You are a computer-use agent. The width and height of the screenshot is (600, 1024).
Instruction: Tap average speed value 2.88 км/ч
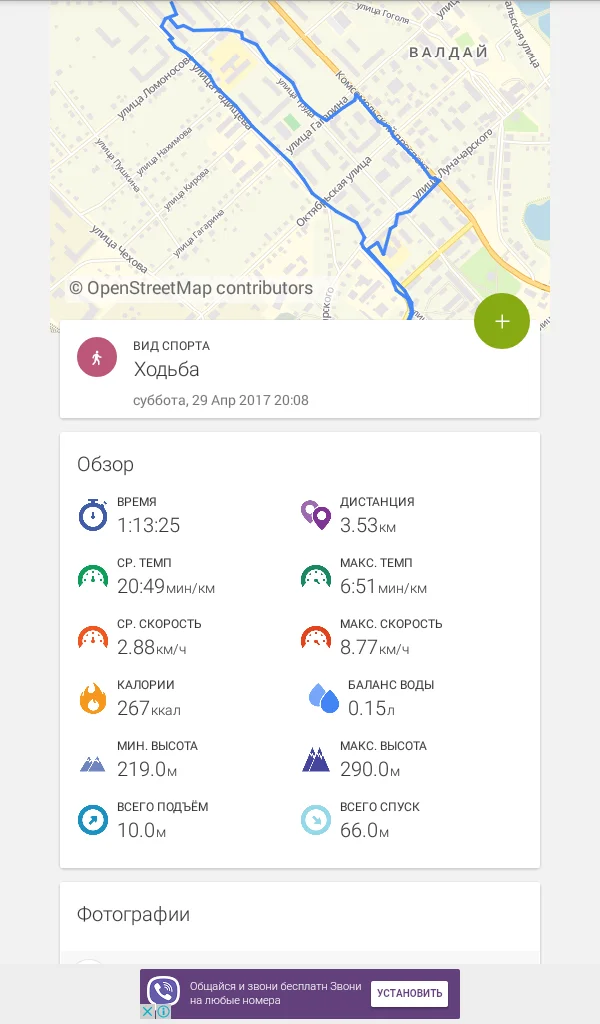tap(151, 647)
